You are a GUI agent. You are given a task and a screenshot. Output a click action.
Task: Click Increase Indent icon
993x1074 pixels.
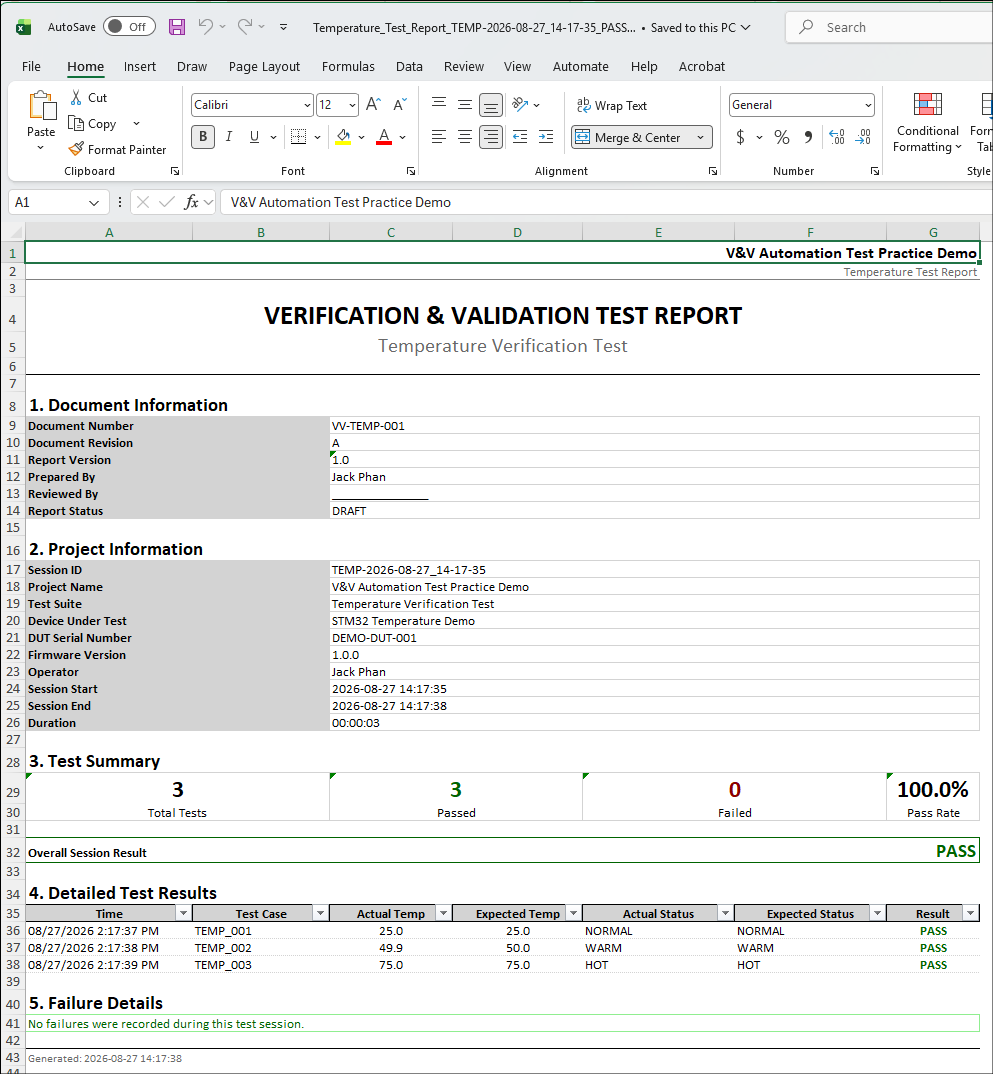click(x=546, y=137)
